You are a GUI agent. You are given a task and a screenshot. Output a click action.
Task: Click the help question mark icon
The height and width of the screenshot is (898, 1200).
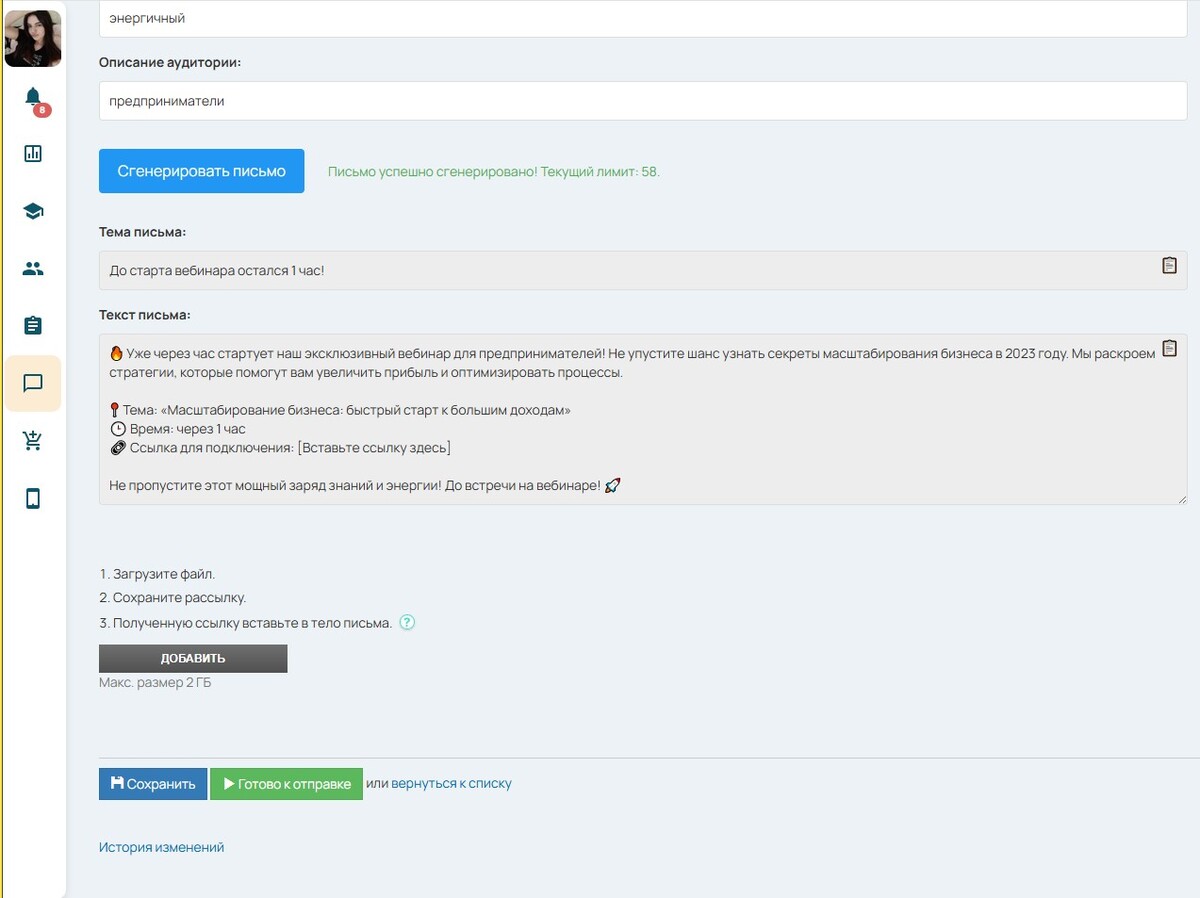click(407, 623)
